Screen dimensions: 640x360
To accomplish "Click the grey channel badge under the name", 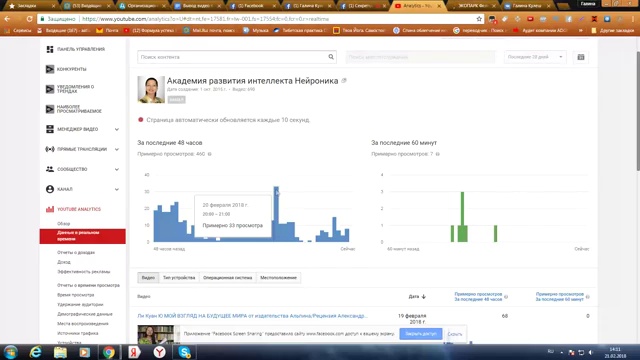I will [176, 100].
